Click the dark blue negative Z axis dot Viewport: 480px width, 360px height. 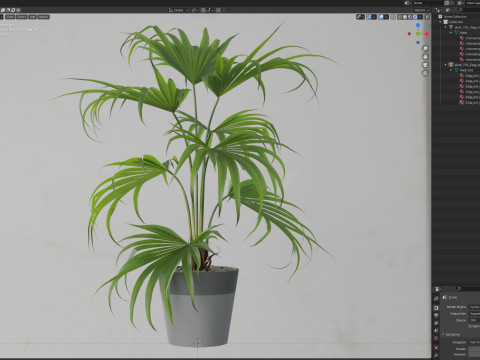pos(418,42)
